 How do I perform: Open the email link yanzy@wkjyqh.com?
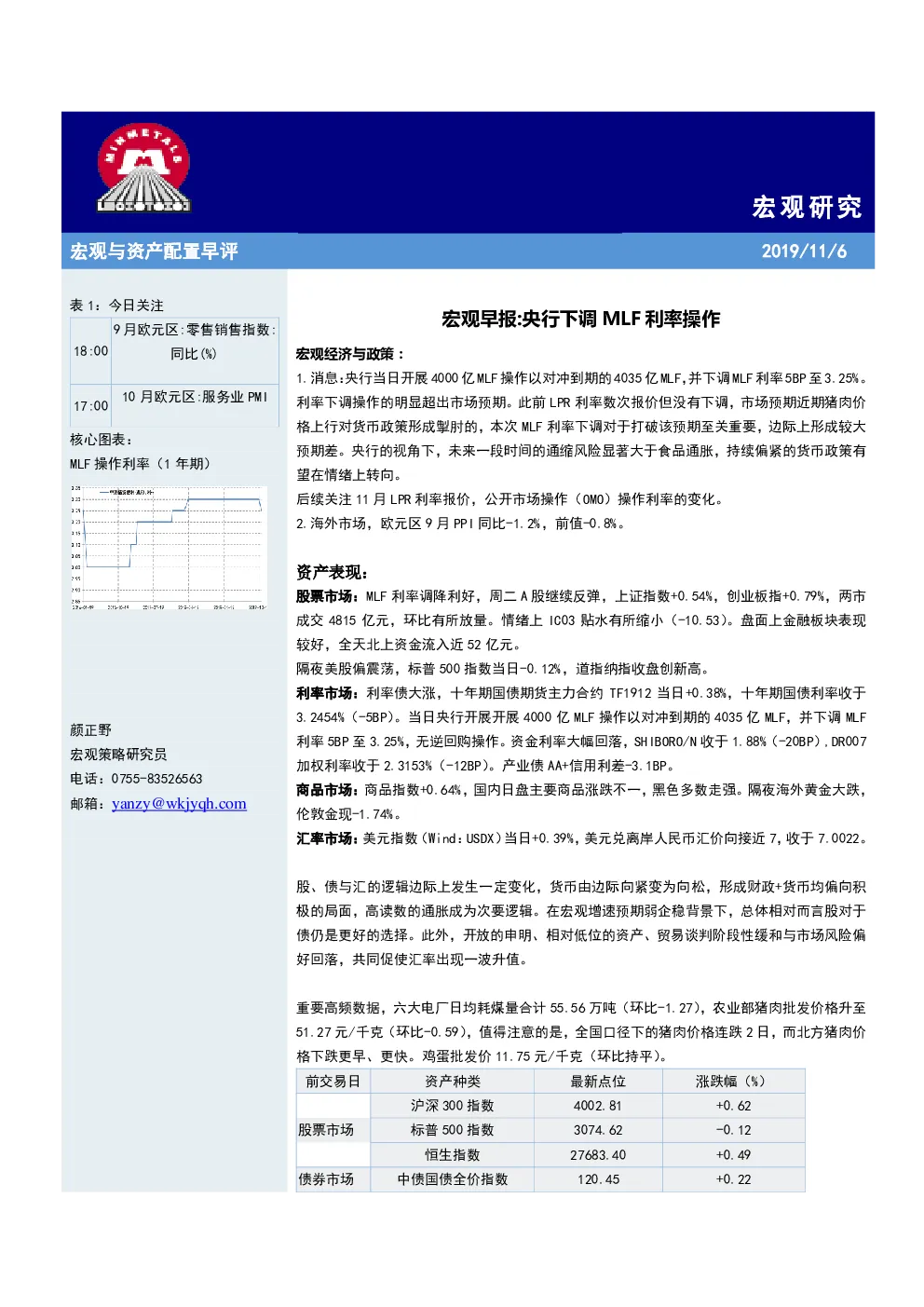(179, 803)
